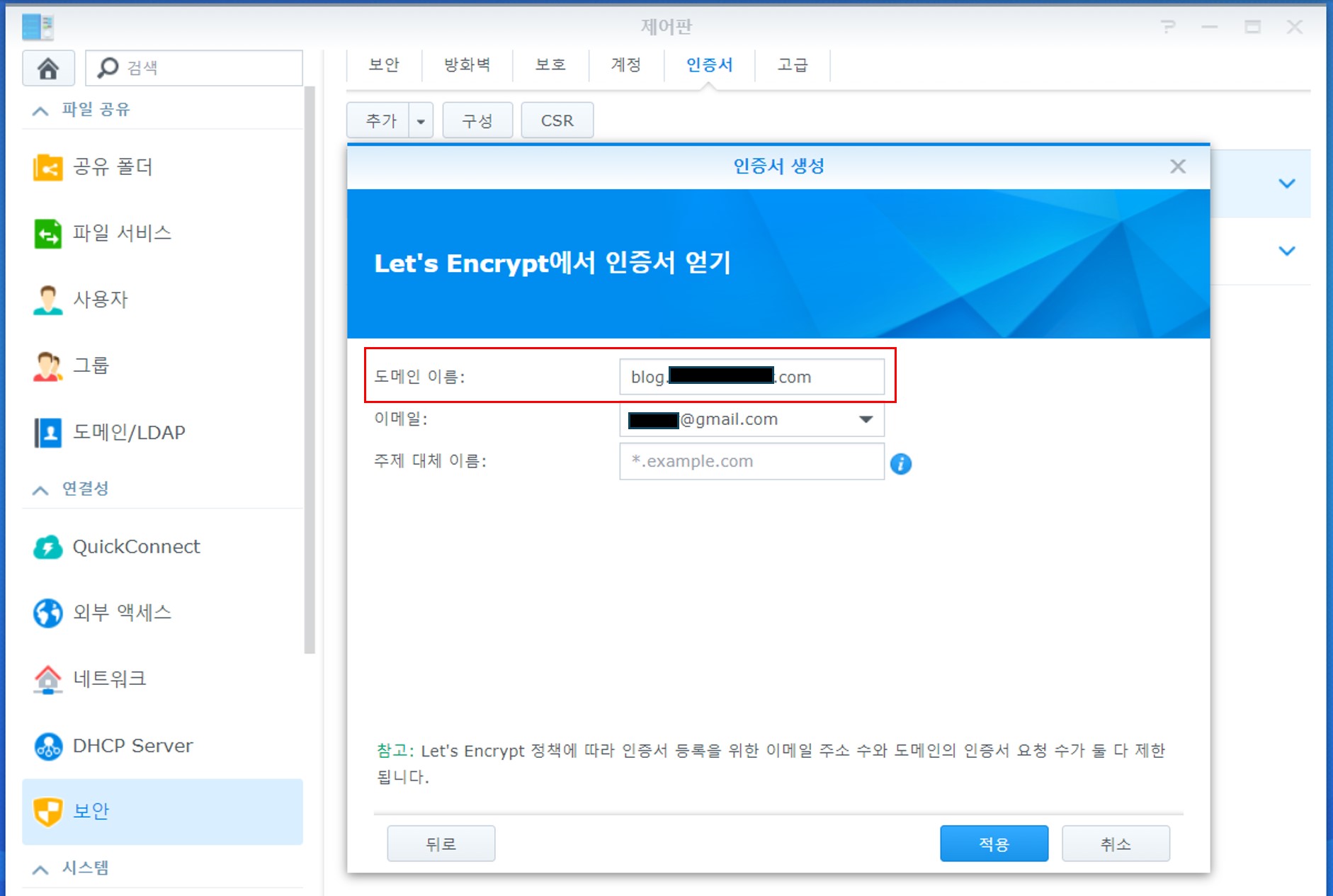Switch to the 계정 tab

pyautogui.click(x=626, y=65)
